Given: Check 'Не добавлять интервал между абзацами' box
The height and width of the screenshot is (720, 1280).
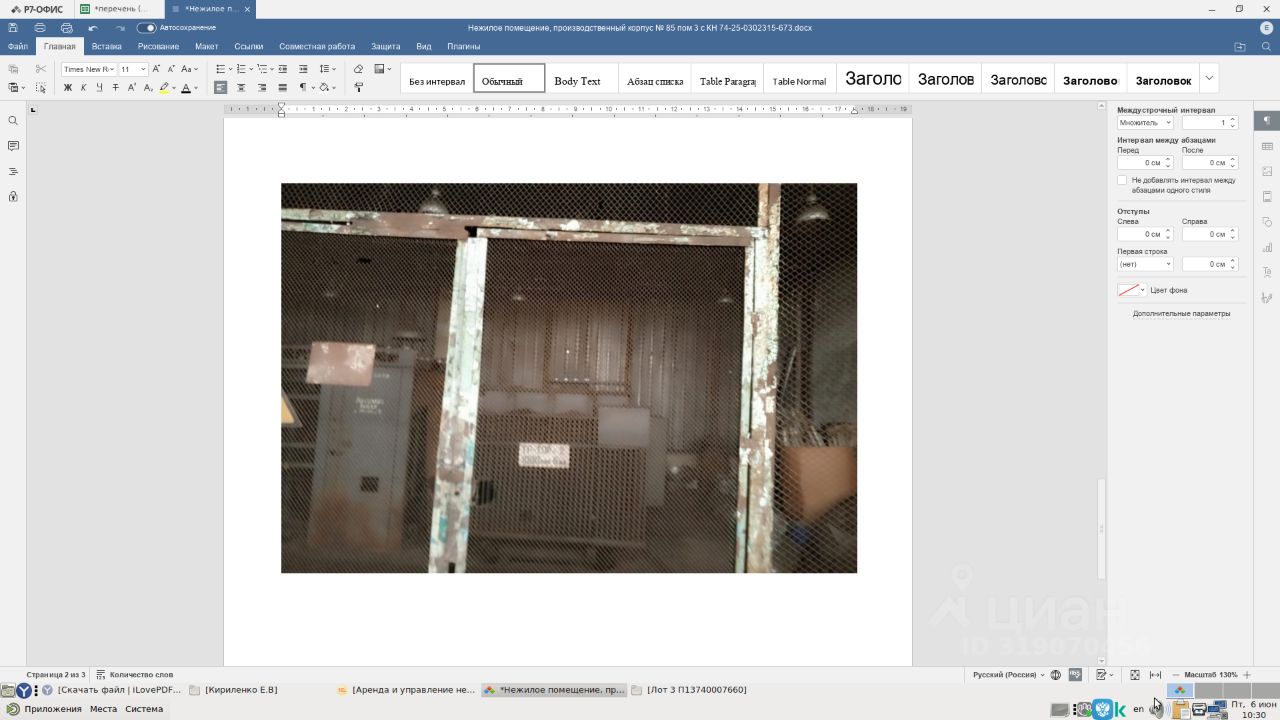Looking at the screenshot, I should tap(1122, 181).
